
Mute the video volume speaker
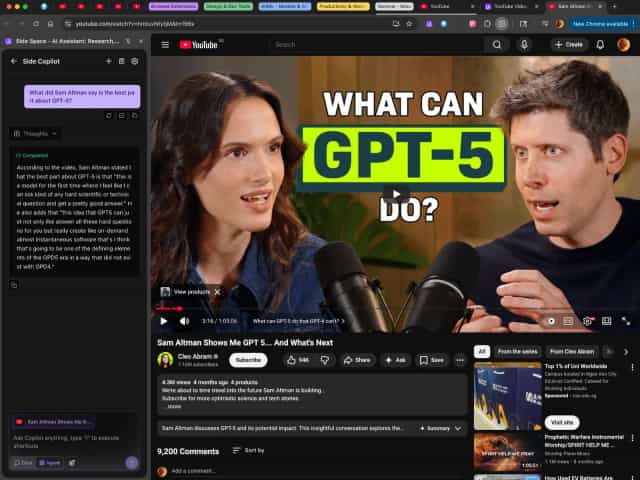click(184, 321)
